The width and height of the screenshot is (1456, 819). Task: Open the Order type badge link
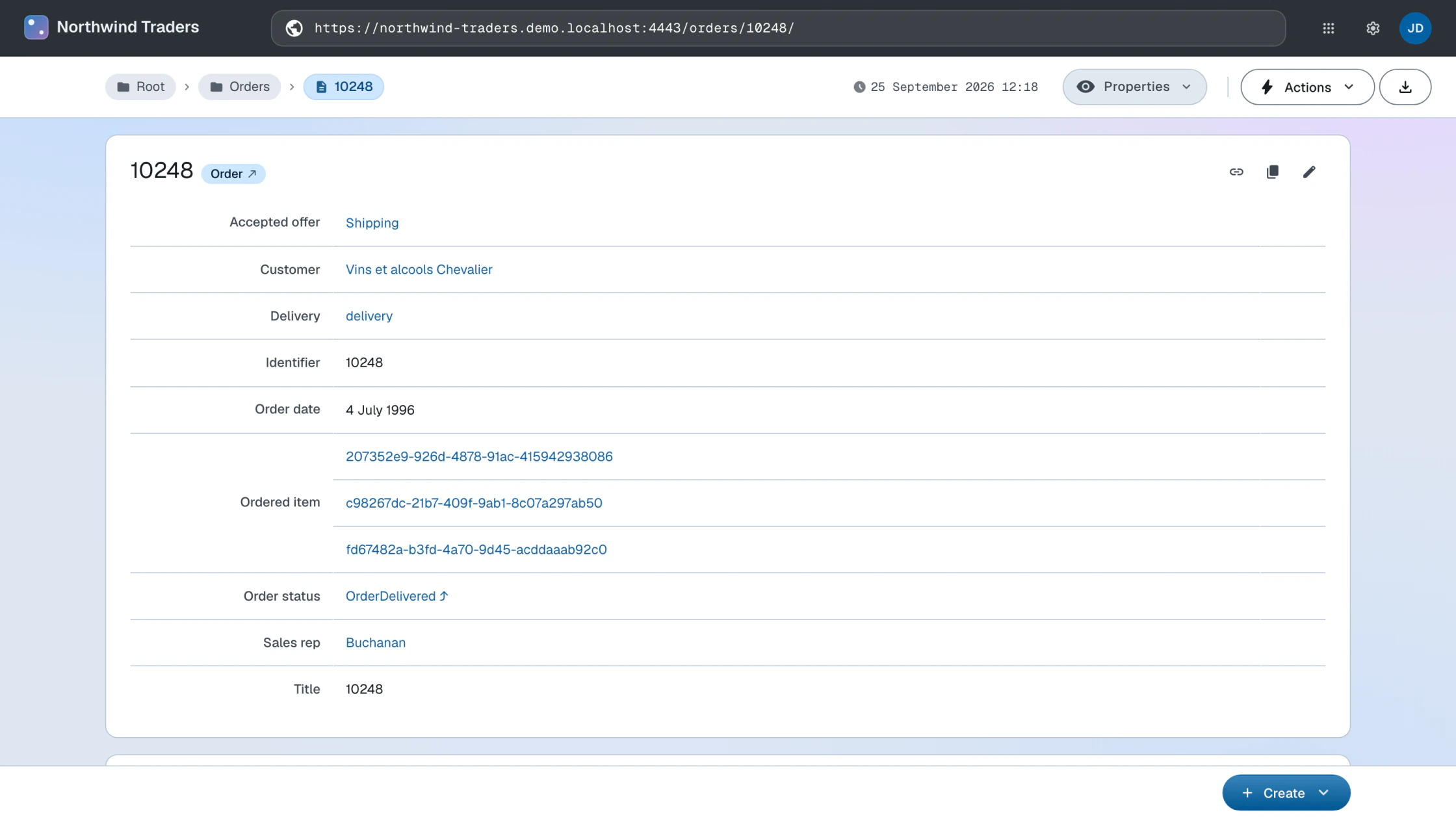pyautogui.click(x=233, y=174)
